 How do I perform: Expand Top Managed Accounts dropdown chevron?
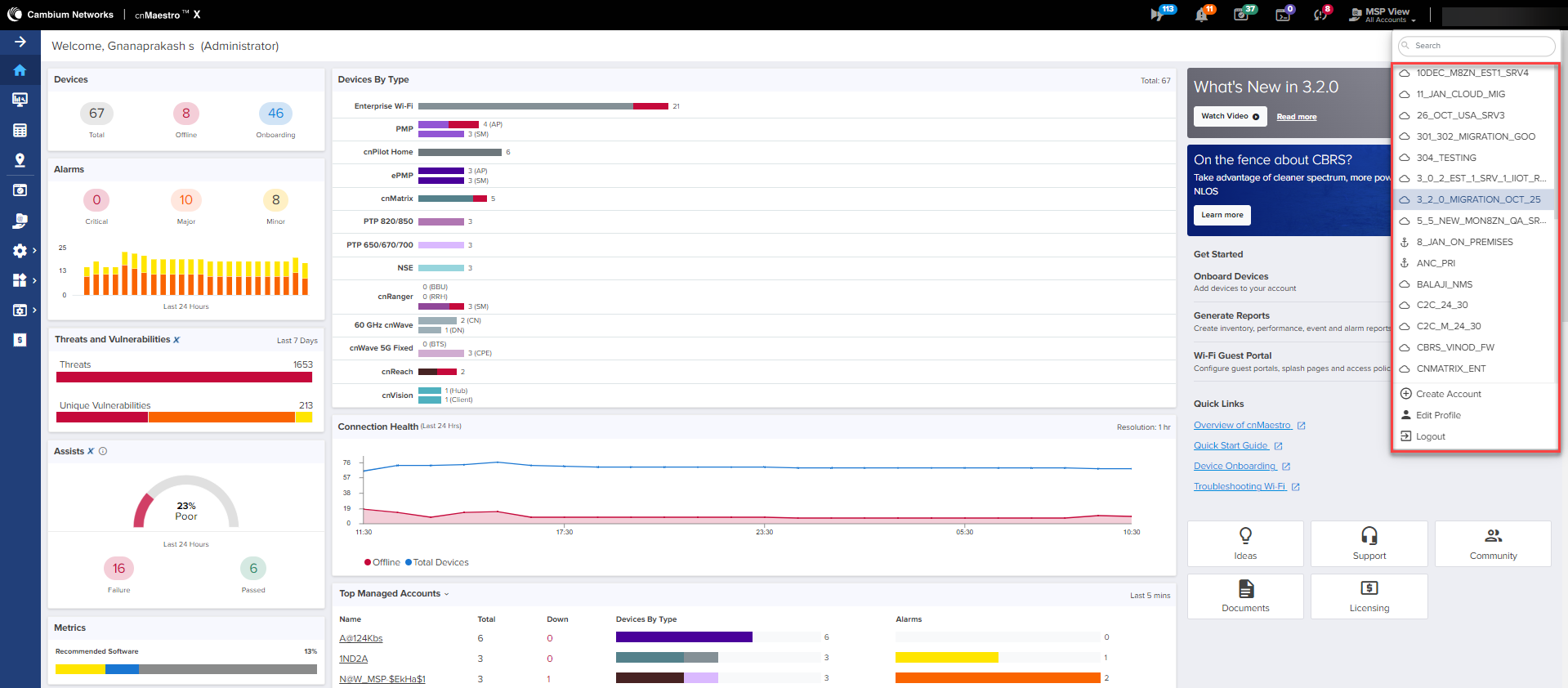[x=447, y=594]
